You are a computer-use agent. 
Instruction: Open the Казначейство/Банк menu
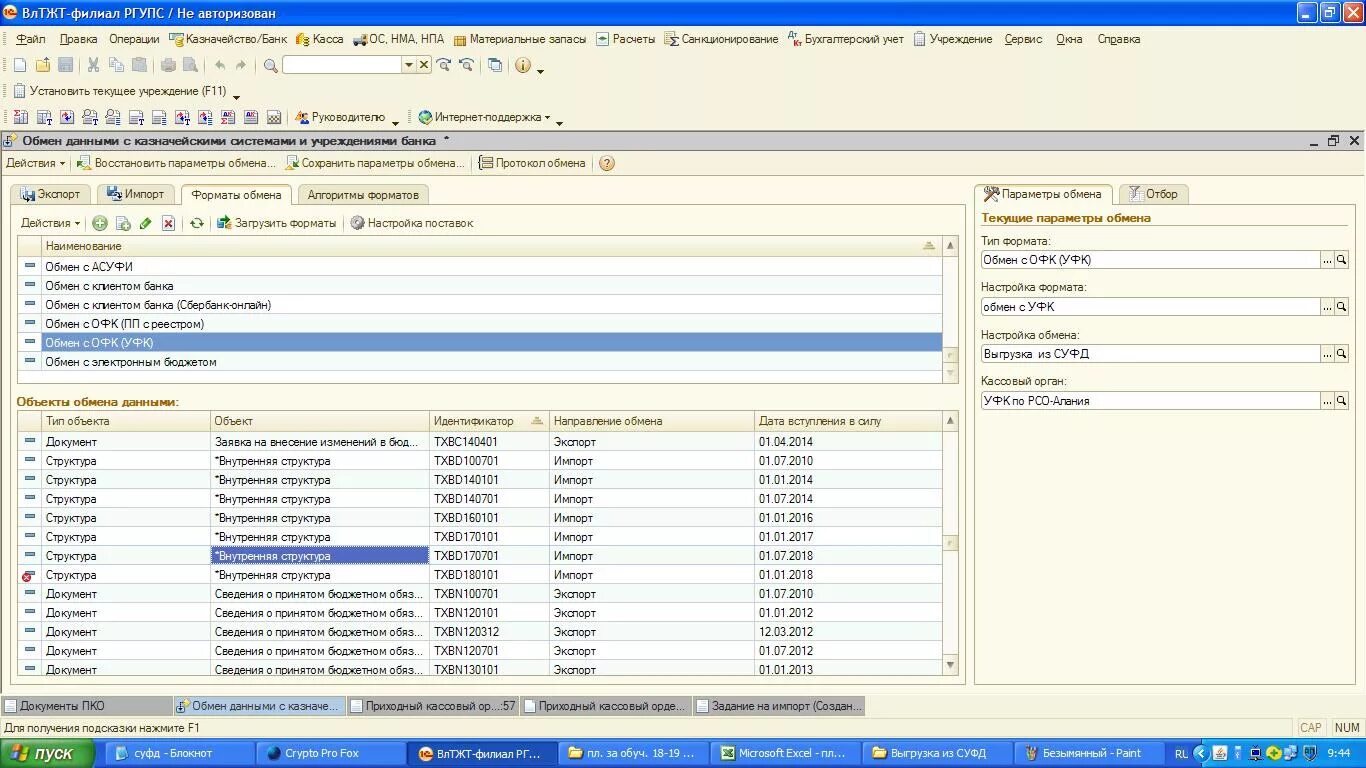(228, 39)
